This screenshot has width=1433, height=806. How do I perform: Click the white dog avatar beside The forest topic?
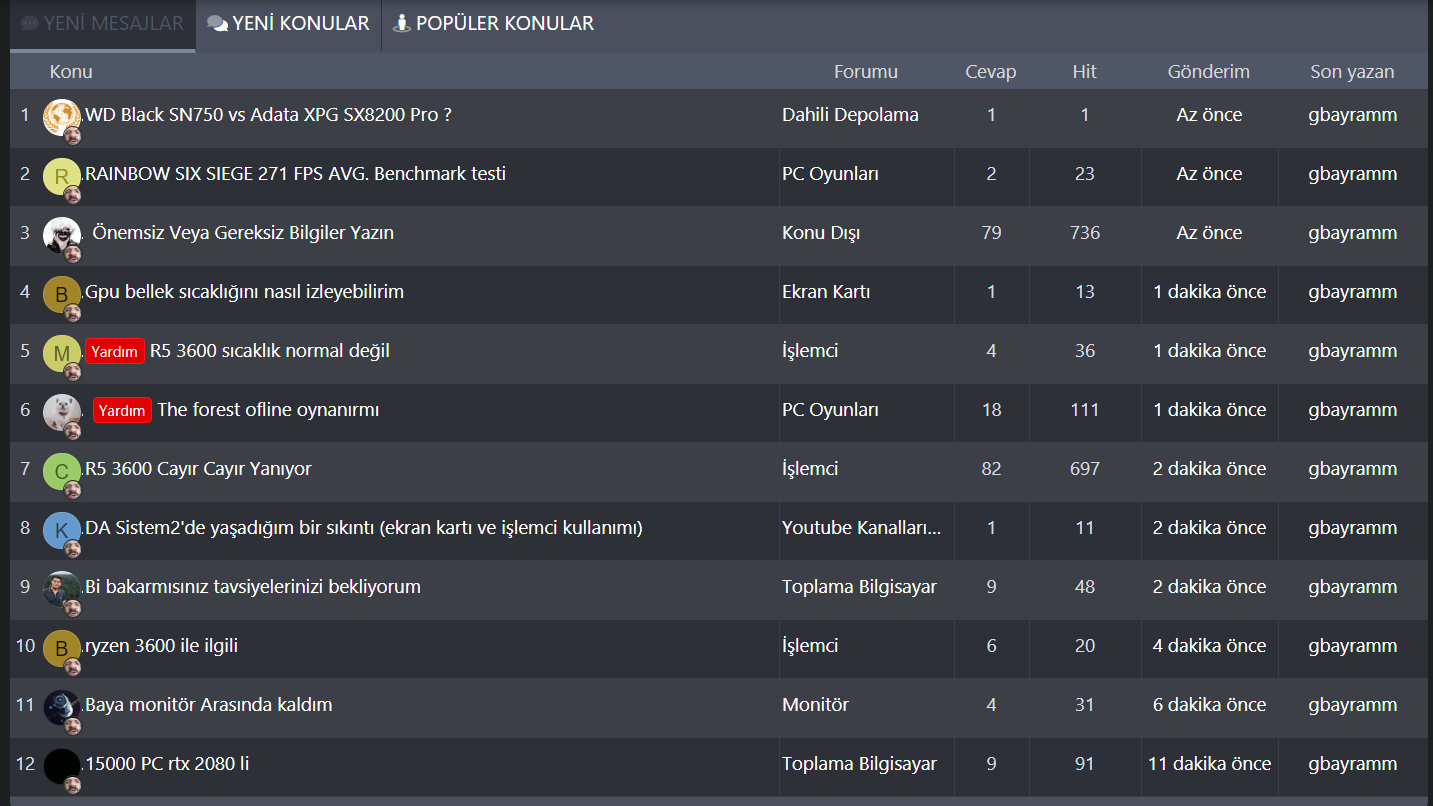(61, 412)
